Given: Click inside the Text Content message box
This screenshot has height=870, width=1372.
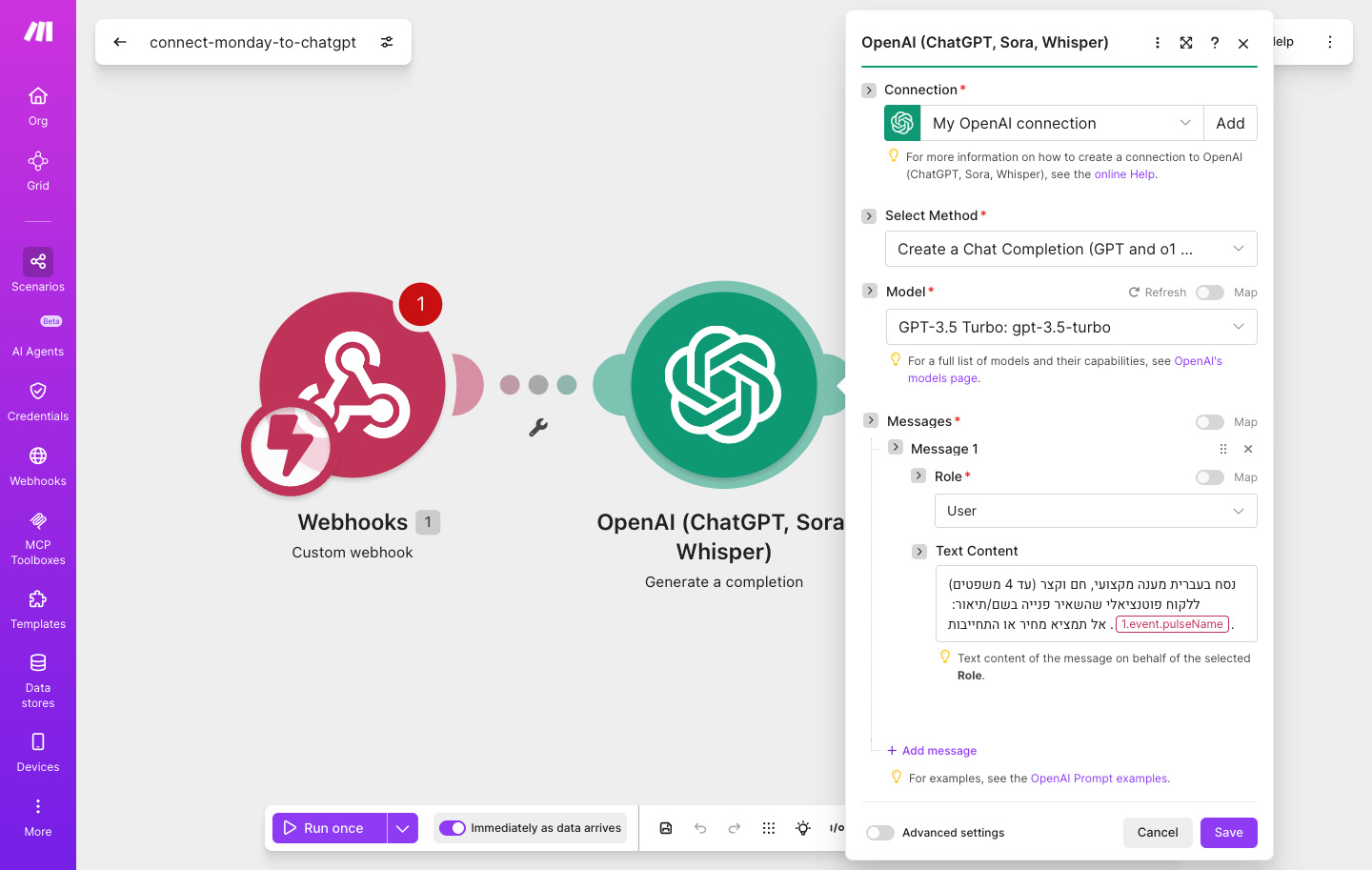Looking at the screenshot, I should click(1096, 604).
